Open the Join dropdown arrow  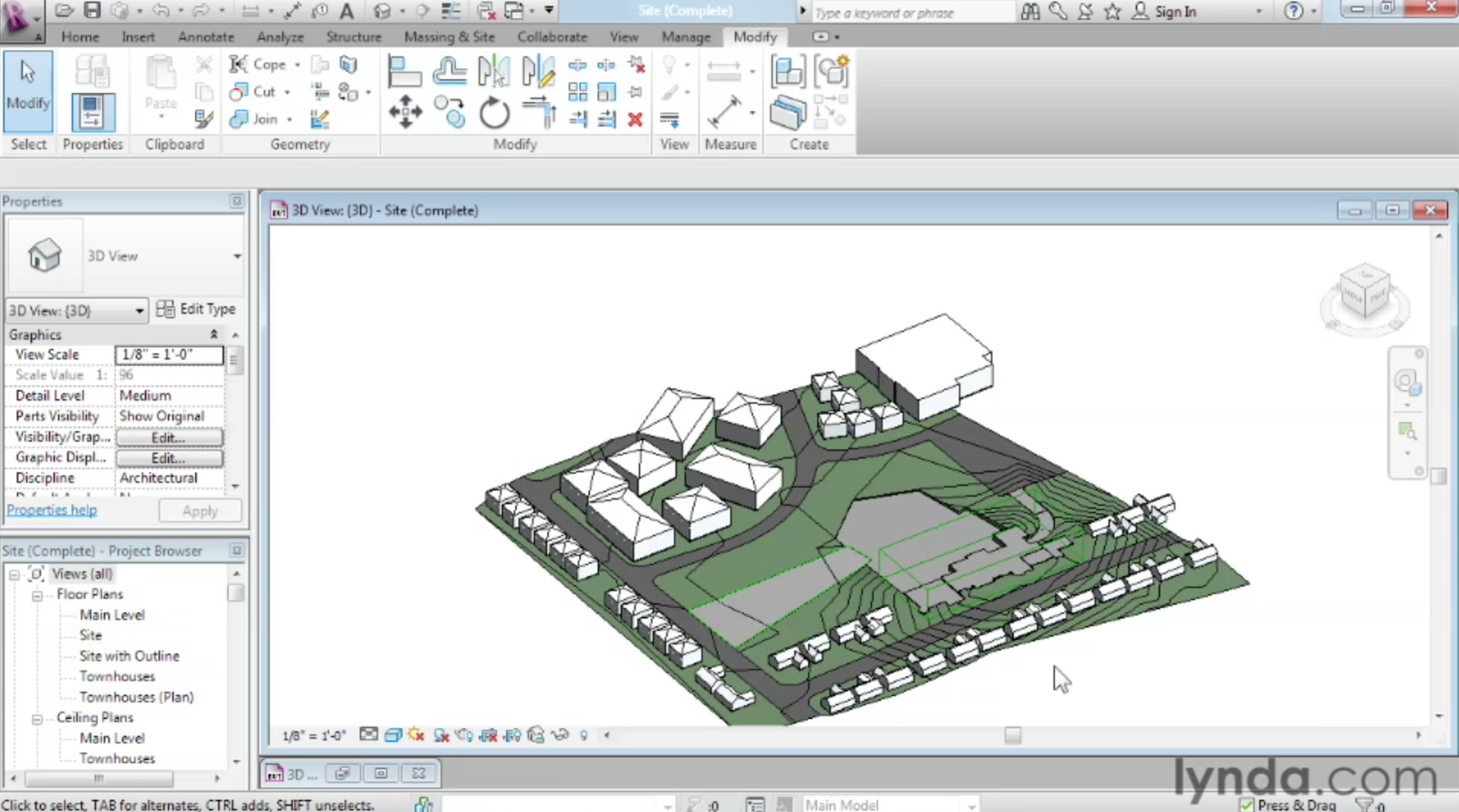coord(290,119)
